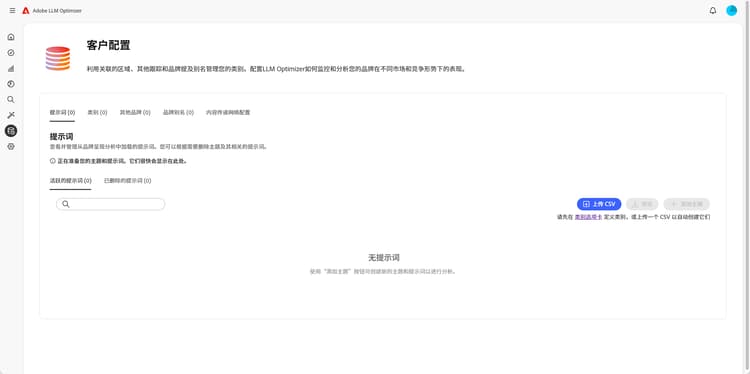The image size is (750, 374).
Task: Click the stacked database icon beside 客户配置
Action: coord(58,58)
